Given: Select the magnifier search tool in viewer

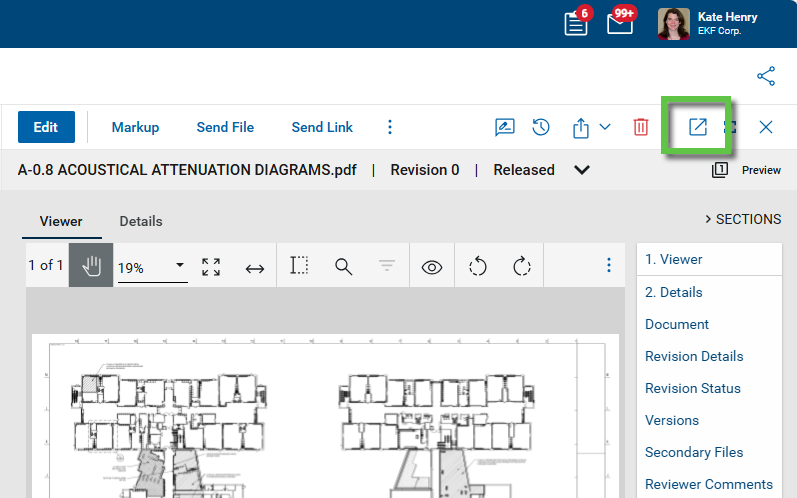Looking at the screenshot, I should (x=343, y=266).
